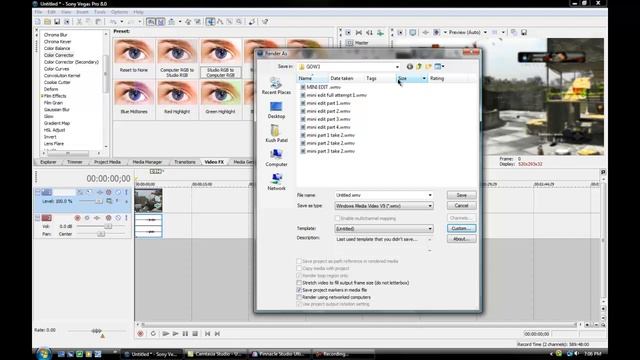This screenshot has width=640, height=360.
Task: Select the Normal Edit tool icon
Action: [x=210, y=22]
